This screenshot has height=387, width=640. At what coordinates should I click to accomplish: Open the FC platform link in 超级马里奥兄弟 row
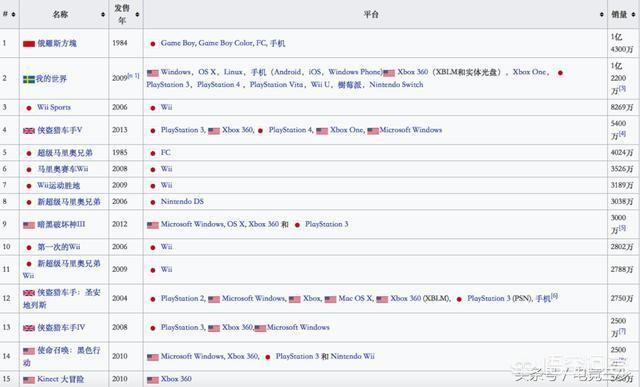(x=165, y=153)
